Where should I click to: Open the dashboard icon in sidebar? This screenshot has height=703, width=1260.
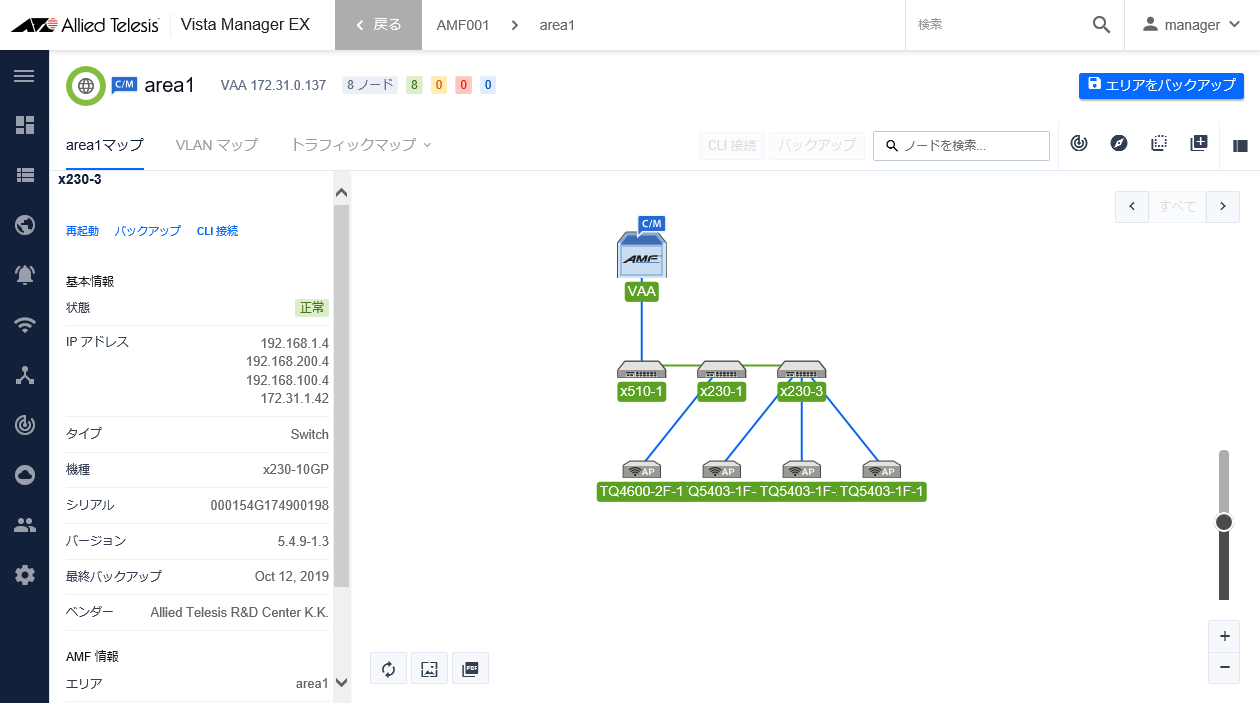pyautogui.click(x=24, y=124)
